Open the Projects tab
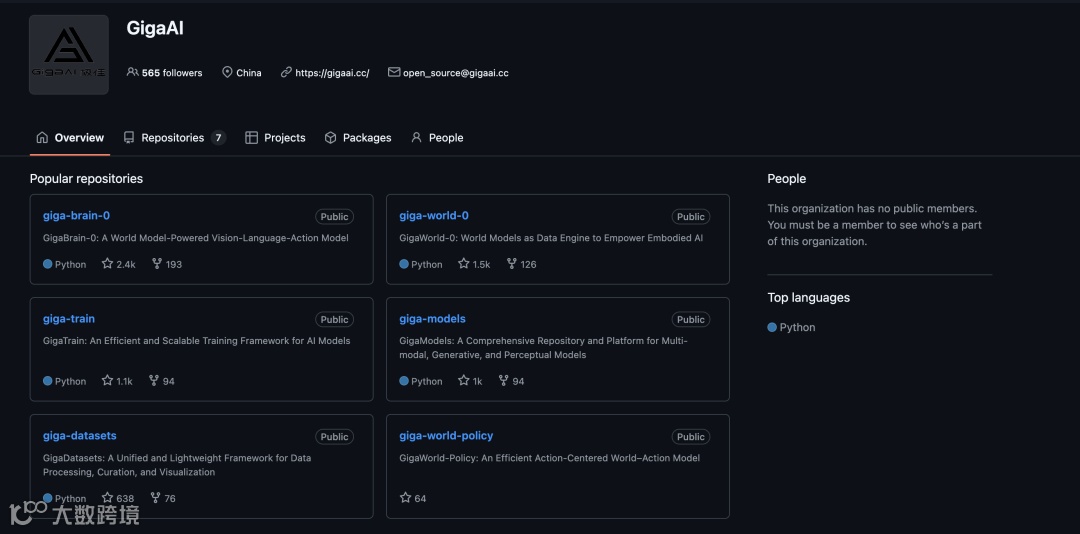This screenshot has height=534, width=1080. (276, 138)
